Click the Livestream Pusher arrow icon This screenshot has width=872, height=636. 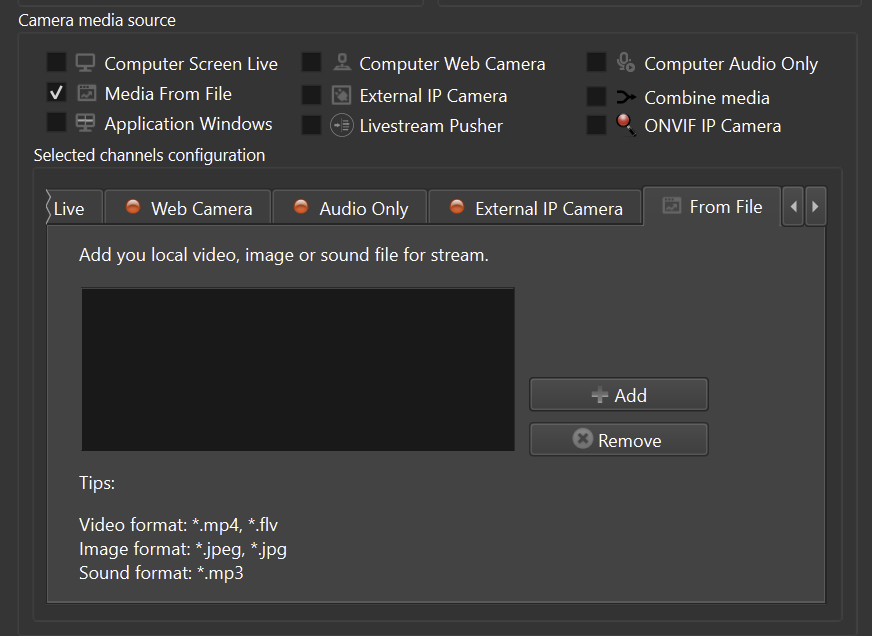pyautogui.click(x=342, y=125)
